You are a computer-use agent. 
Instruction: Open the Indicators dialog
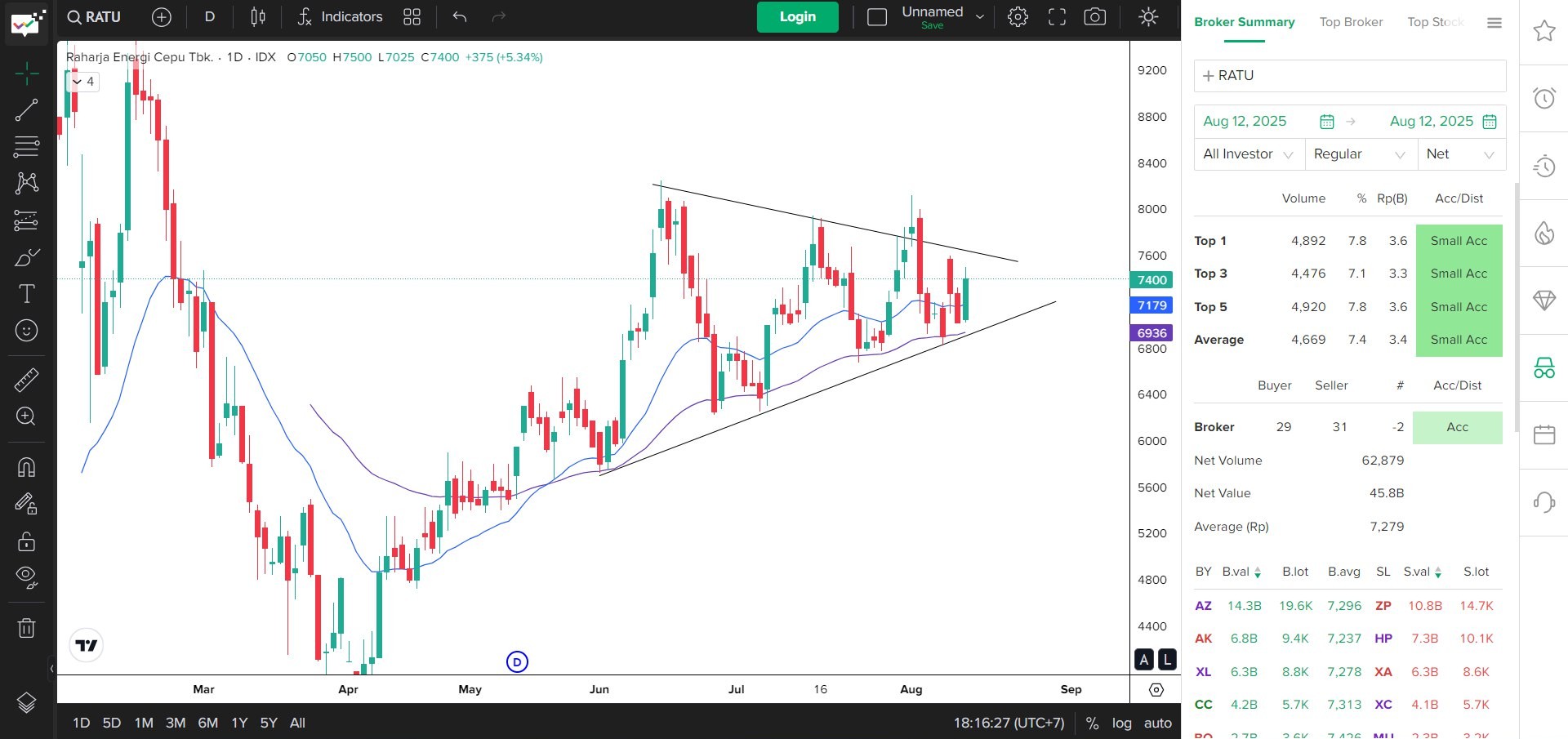[339, 17]
